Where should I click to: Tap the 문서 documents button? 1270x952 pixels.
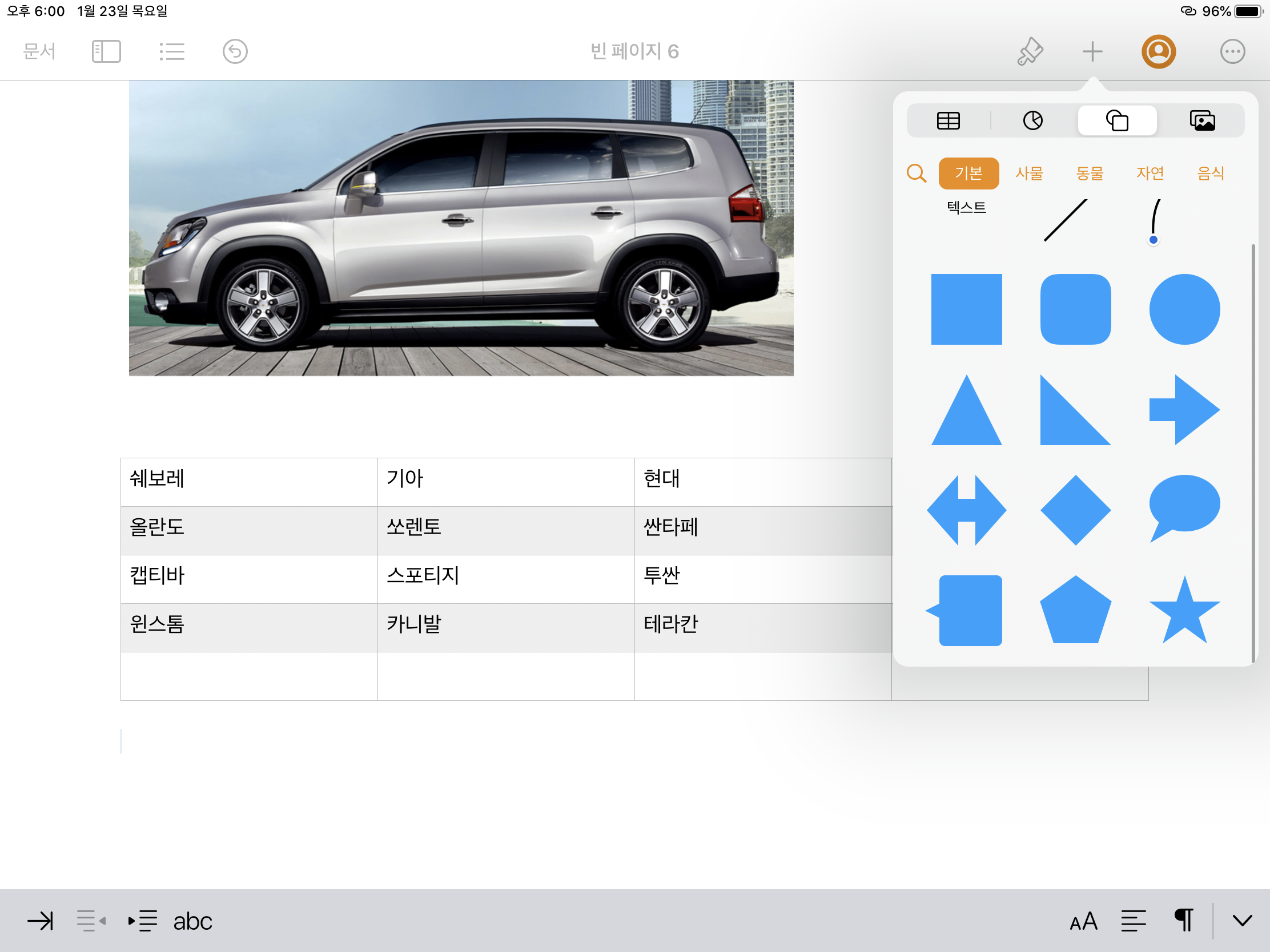[39, 51]
